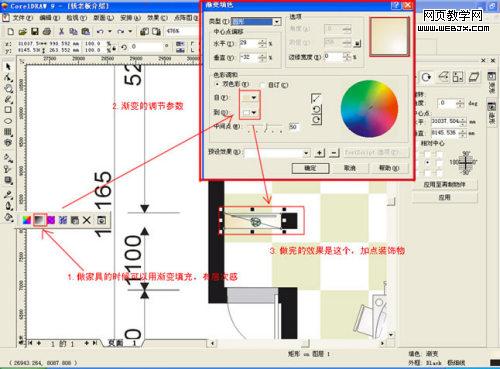The height and width of the screenshot is (369, 500).
Task: Click the Horizontal center offset field
Action: pyautogui.click(x=250, y=43)
